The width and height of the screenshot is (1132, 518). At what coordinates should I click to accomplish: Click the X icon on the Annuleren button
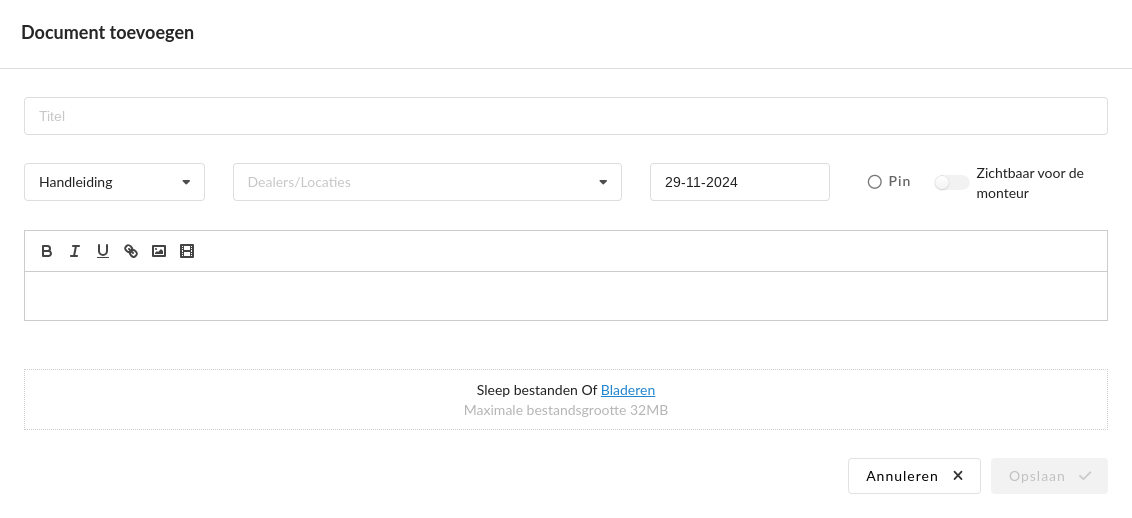coord(958,476)
